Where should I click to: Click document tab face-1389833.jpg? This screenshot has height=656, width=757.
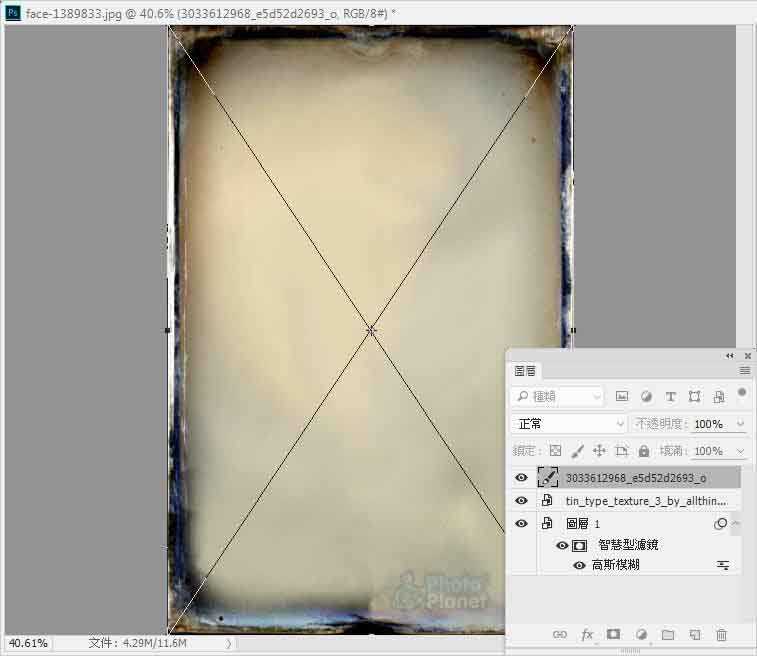point(210,14)
